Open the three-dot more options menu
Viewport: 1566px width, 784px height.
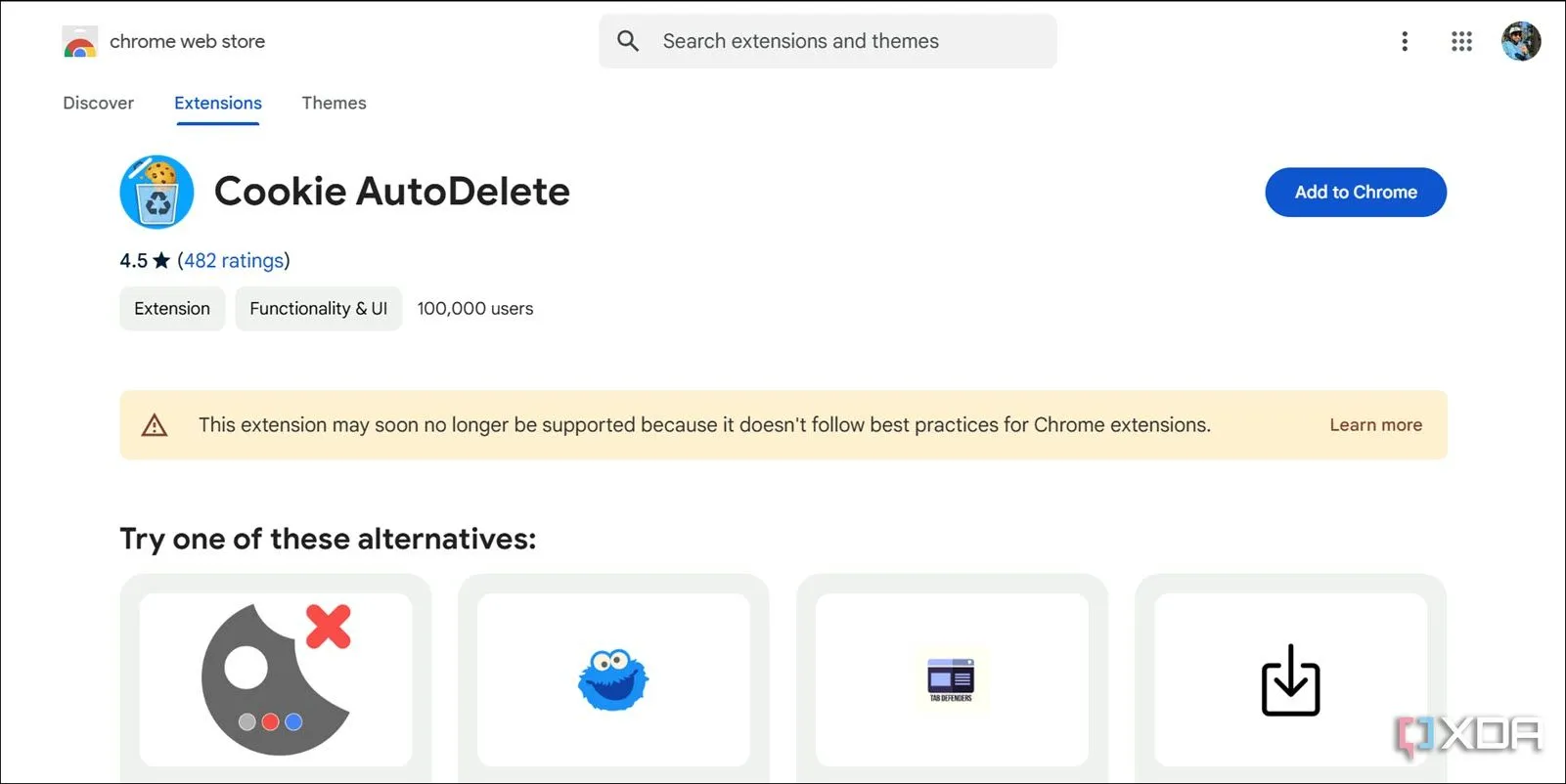coord(1405,41)
